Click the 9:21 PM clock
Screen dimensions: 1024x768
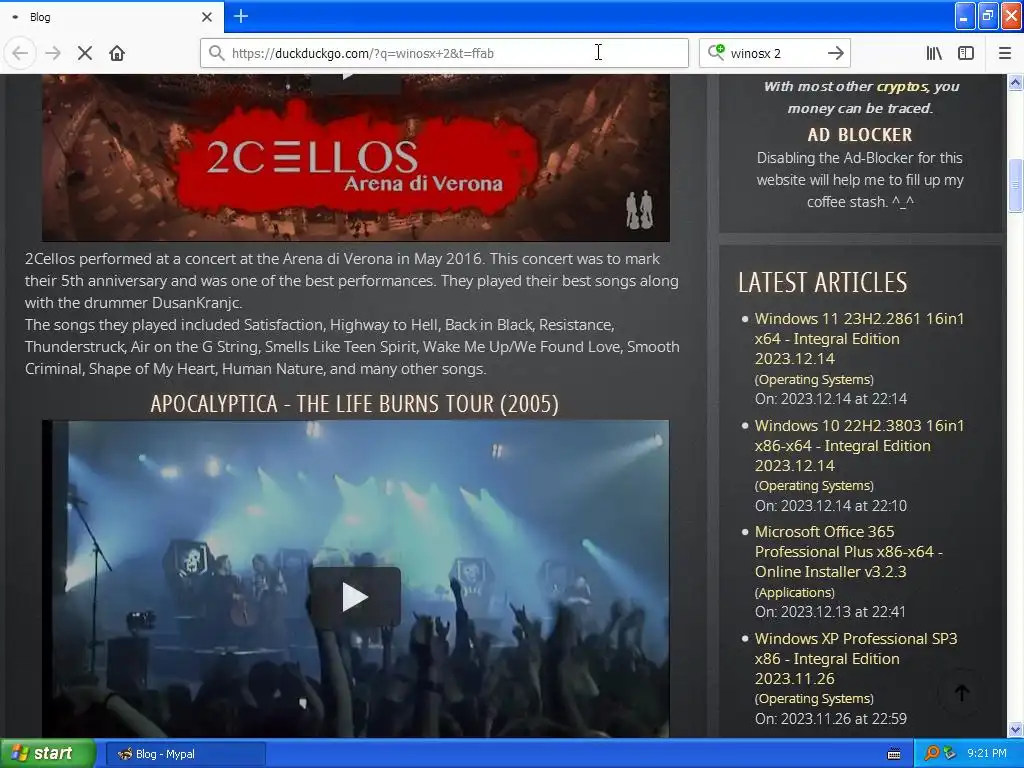987,754
